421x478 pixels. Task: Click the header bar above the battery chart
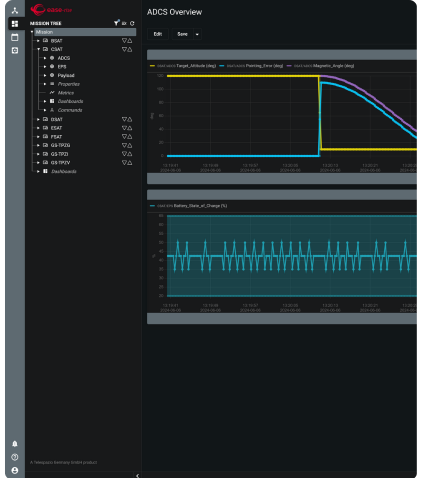pyautogui.click(x=282, y=195)
